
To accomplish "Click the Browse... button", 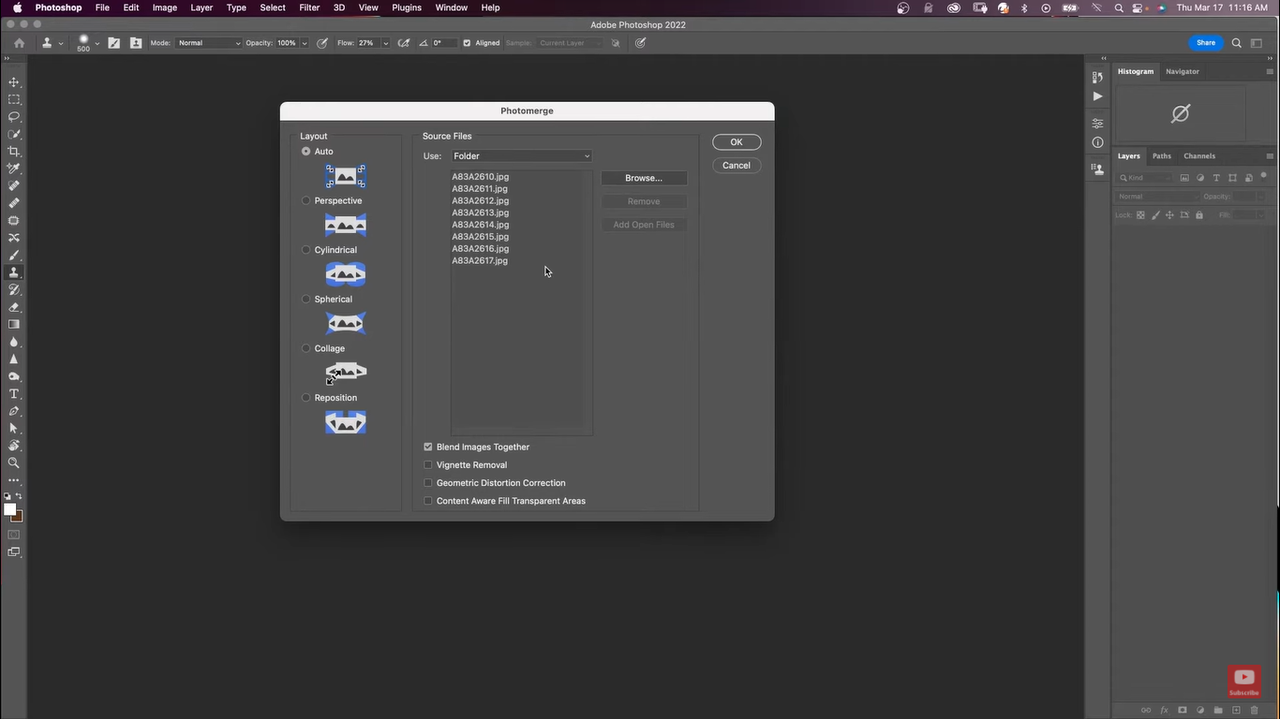I will coord(644,178).
